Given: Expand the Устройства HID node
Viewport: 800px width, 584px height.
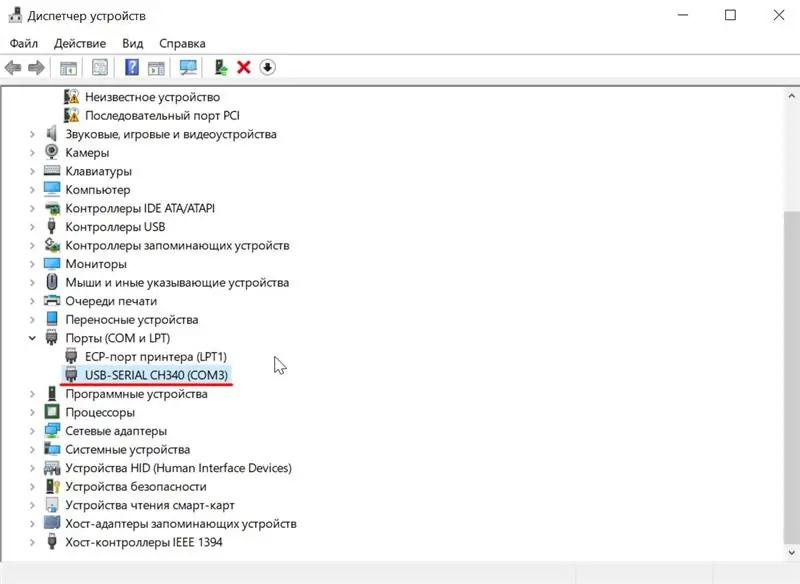Looking at the screenshot, I should click(x=32, y=468).
